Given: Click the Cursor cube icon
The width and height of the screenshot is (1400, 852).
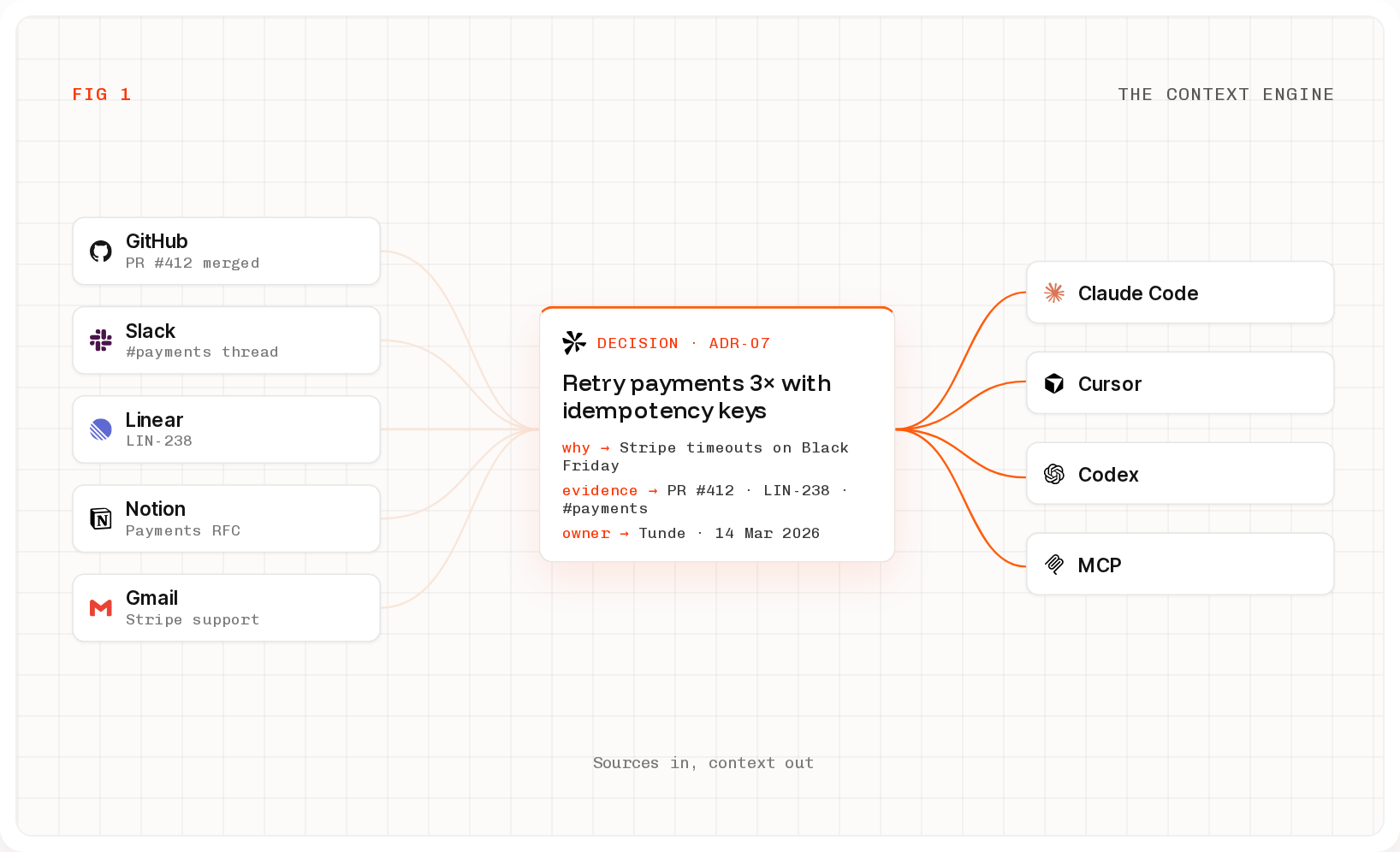Looking at the screenshot, I should [x=1054, y=383].
